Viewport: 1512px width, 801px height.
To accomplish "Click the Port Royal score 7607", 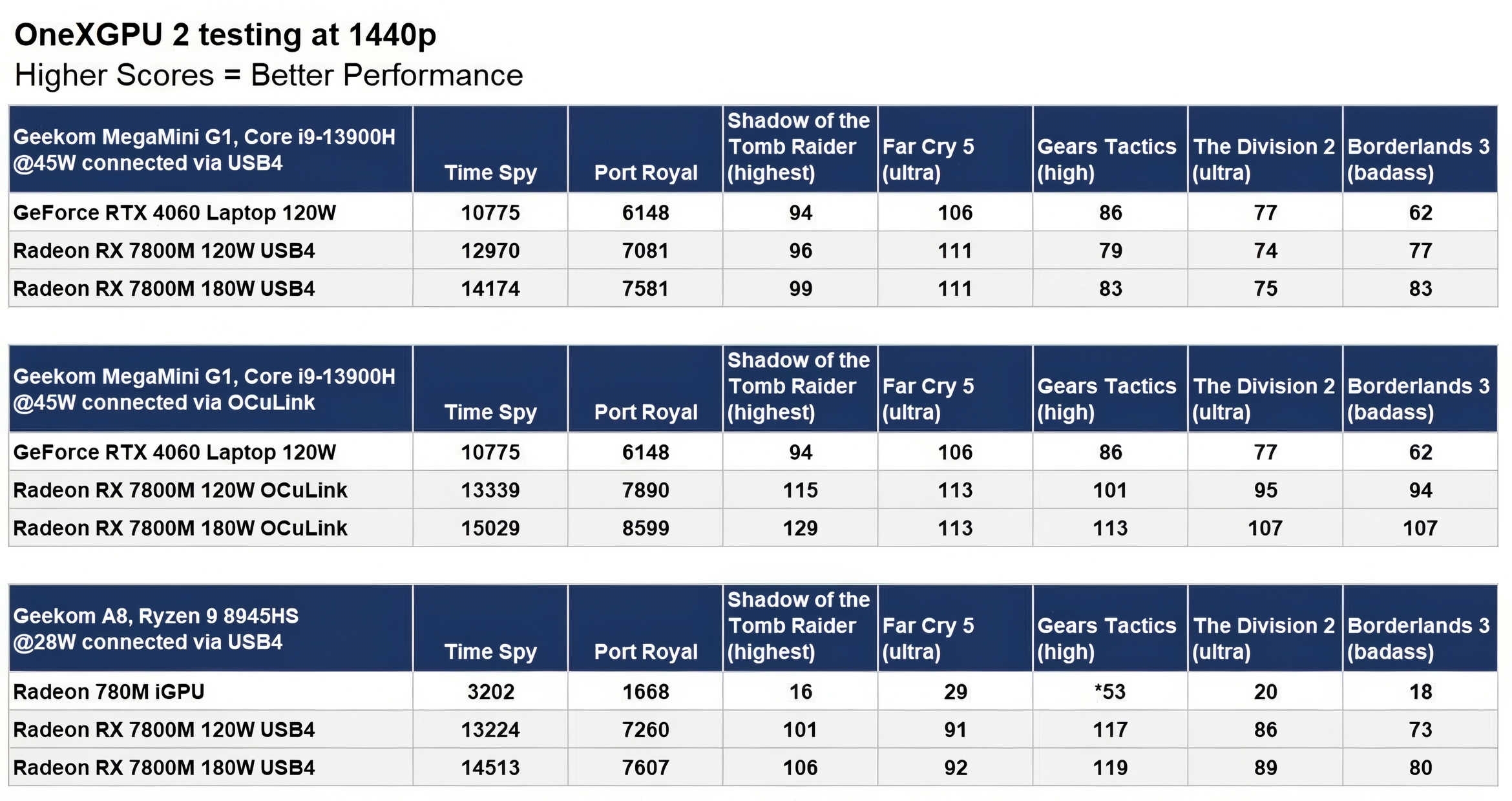I will 646,768.
